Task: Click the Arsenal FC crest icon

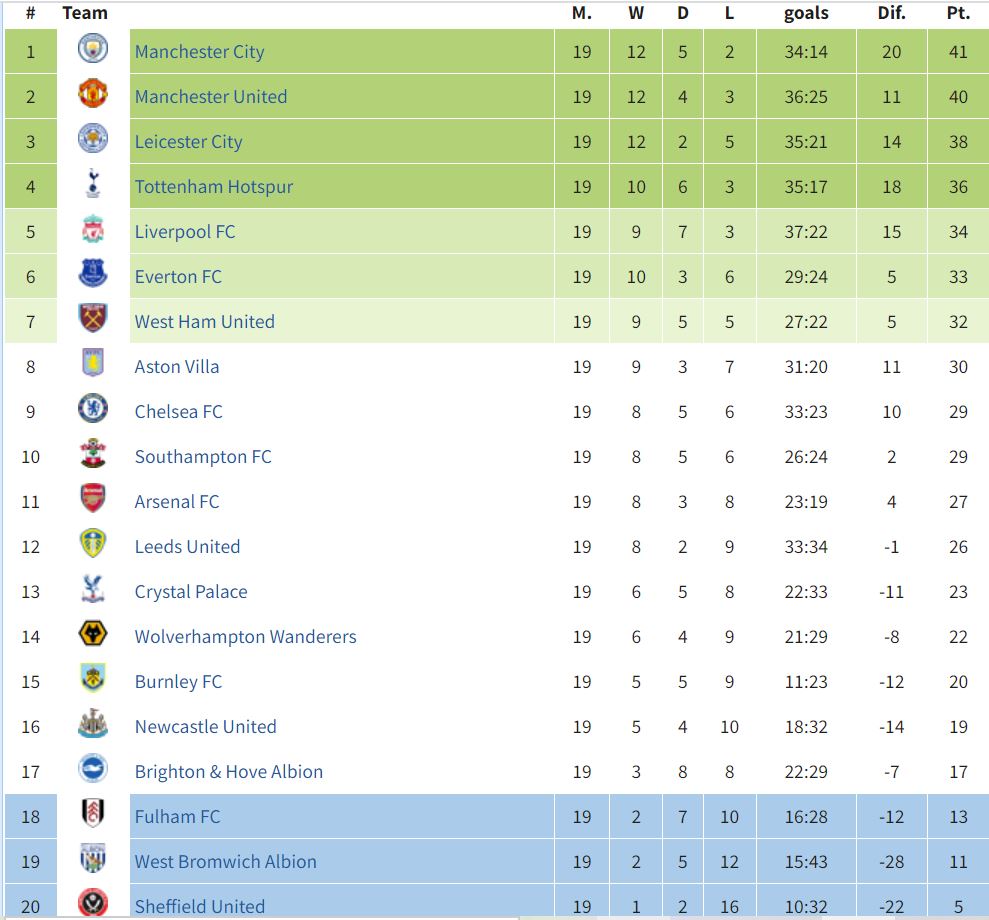Action: [x=93, y=498]
